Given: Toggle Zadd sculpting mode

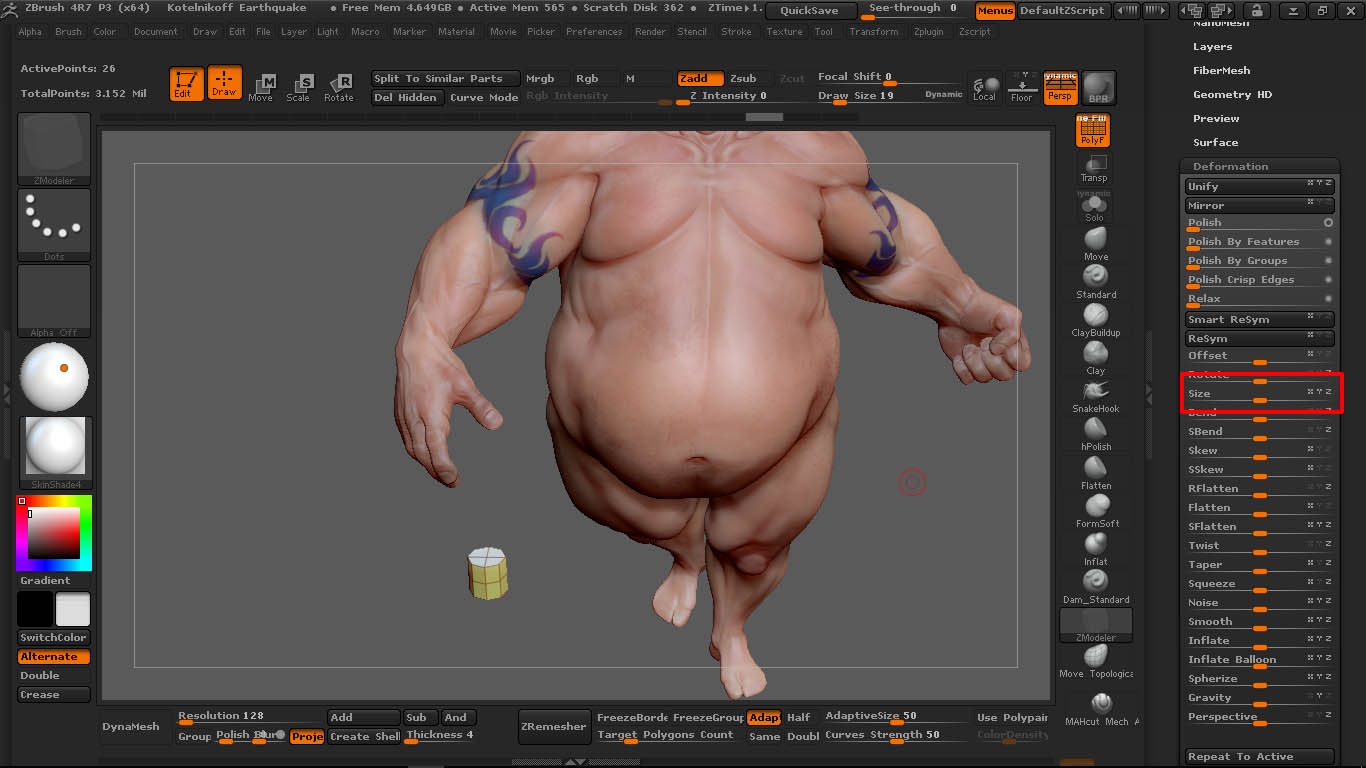Looking at the screenshot, I should coord(700,78).
